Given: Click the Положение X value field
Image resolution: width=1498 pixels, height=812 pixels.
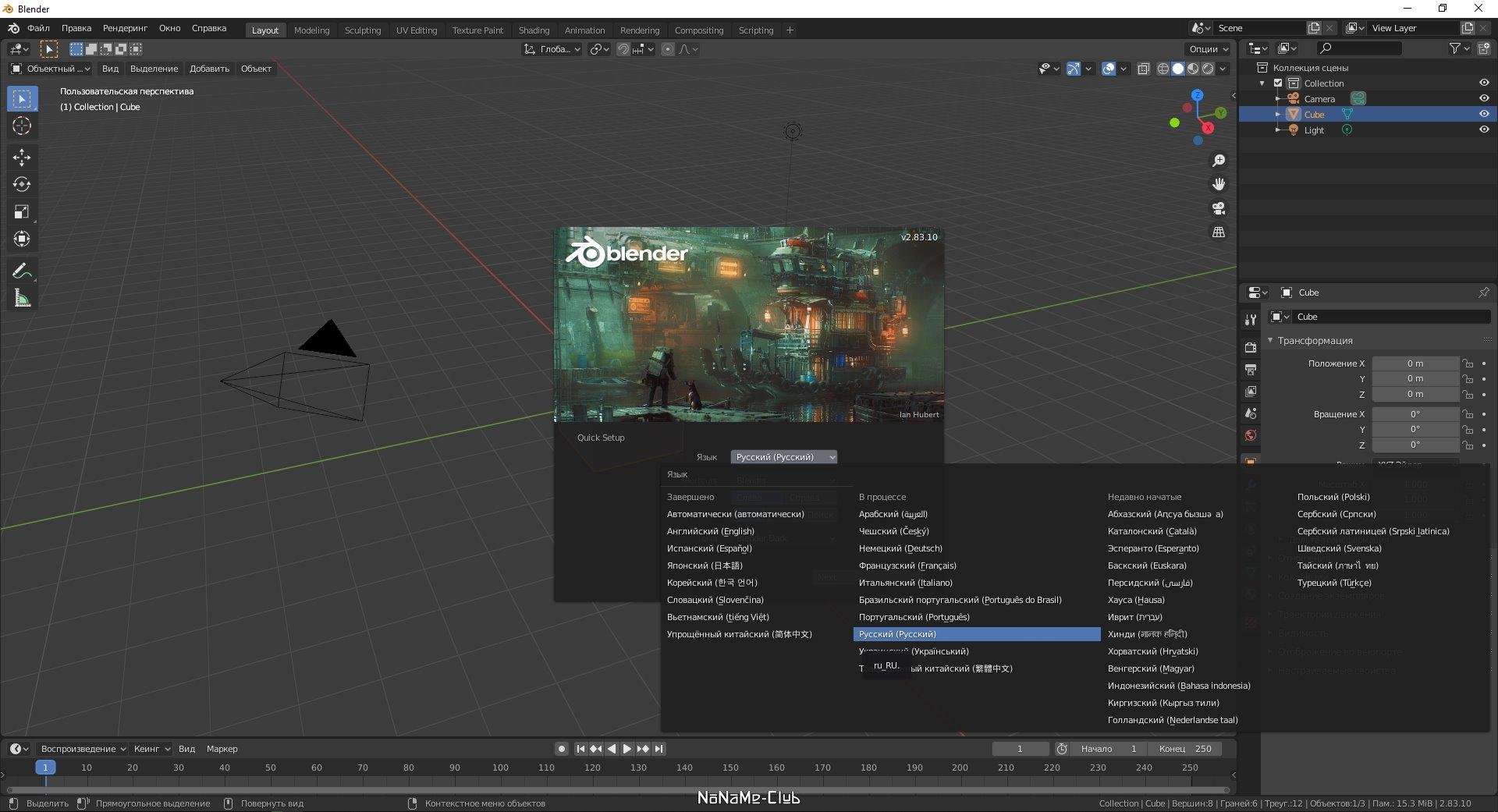Looking at the screenshot, I should (1415, 363).
